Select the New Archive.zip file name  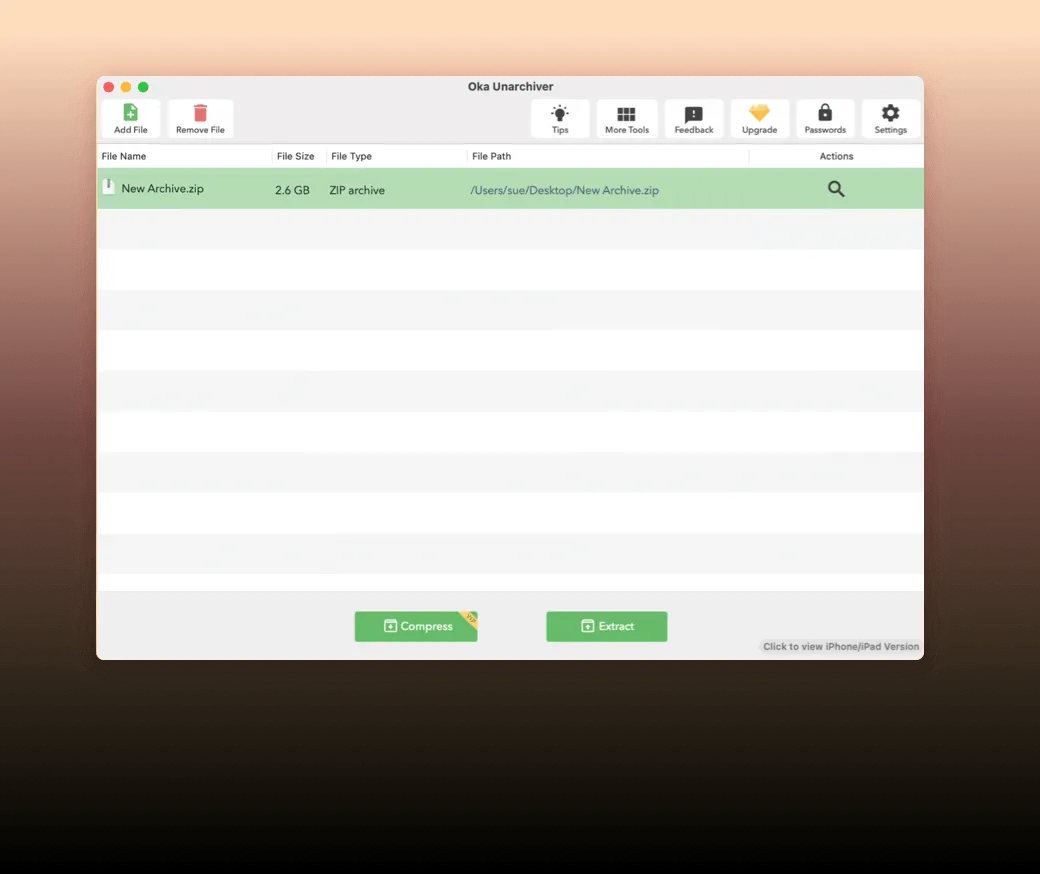tap(162, 189)
